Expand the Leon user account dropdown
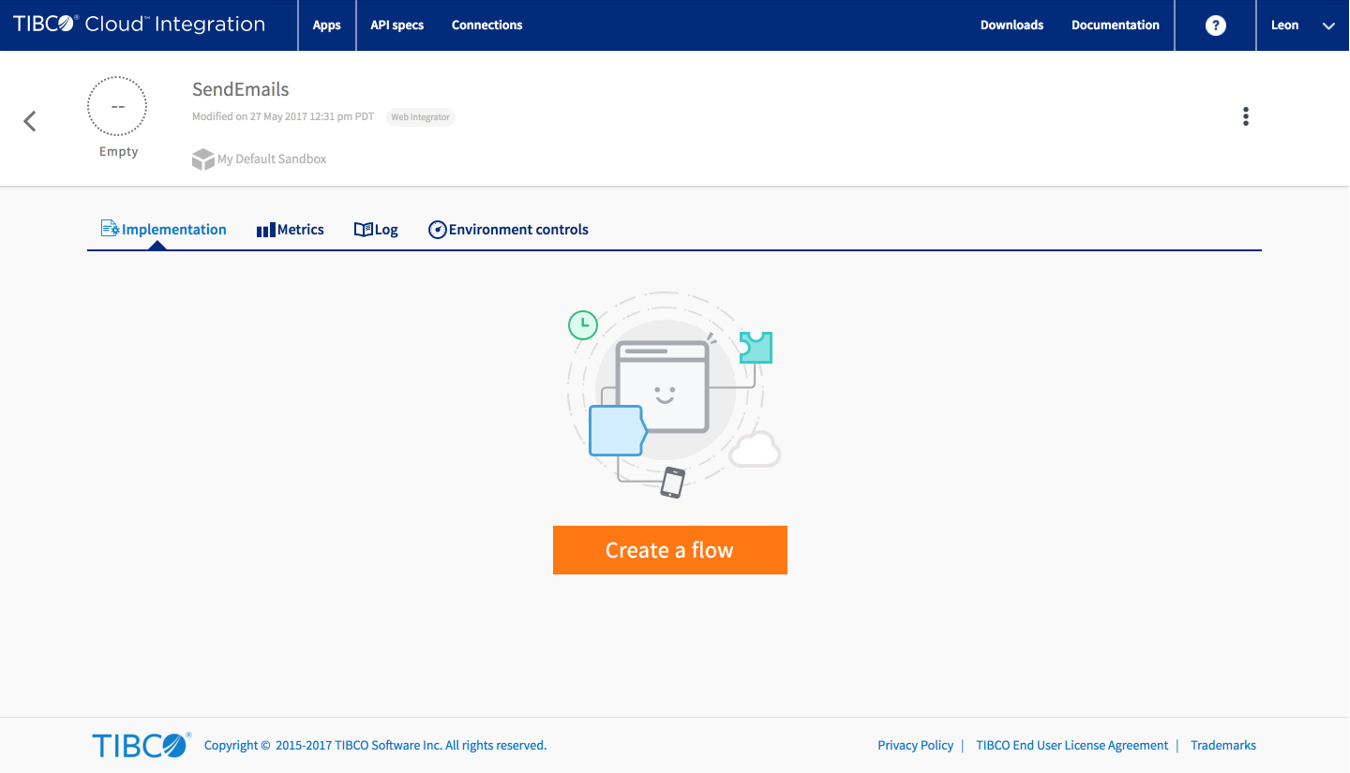 1302,26
